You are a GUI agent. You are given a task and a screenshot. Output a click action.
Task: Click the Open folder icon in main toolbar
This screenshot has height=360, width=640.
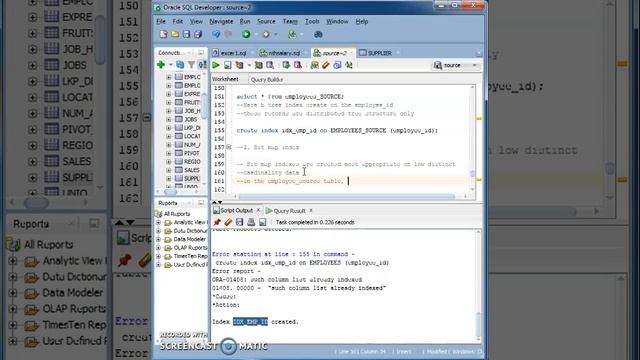tap(175, 35)
